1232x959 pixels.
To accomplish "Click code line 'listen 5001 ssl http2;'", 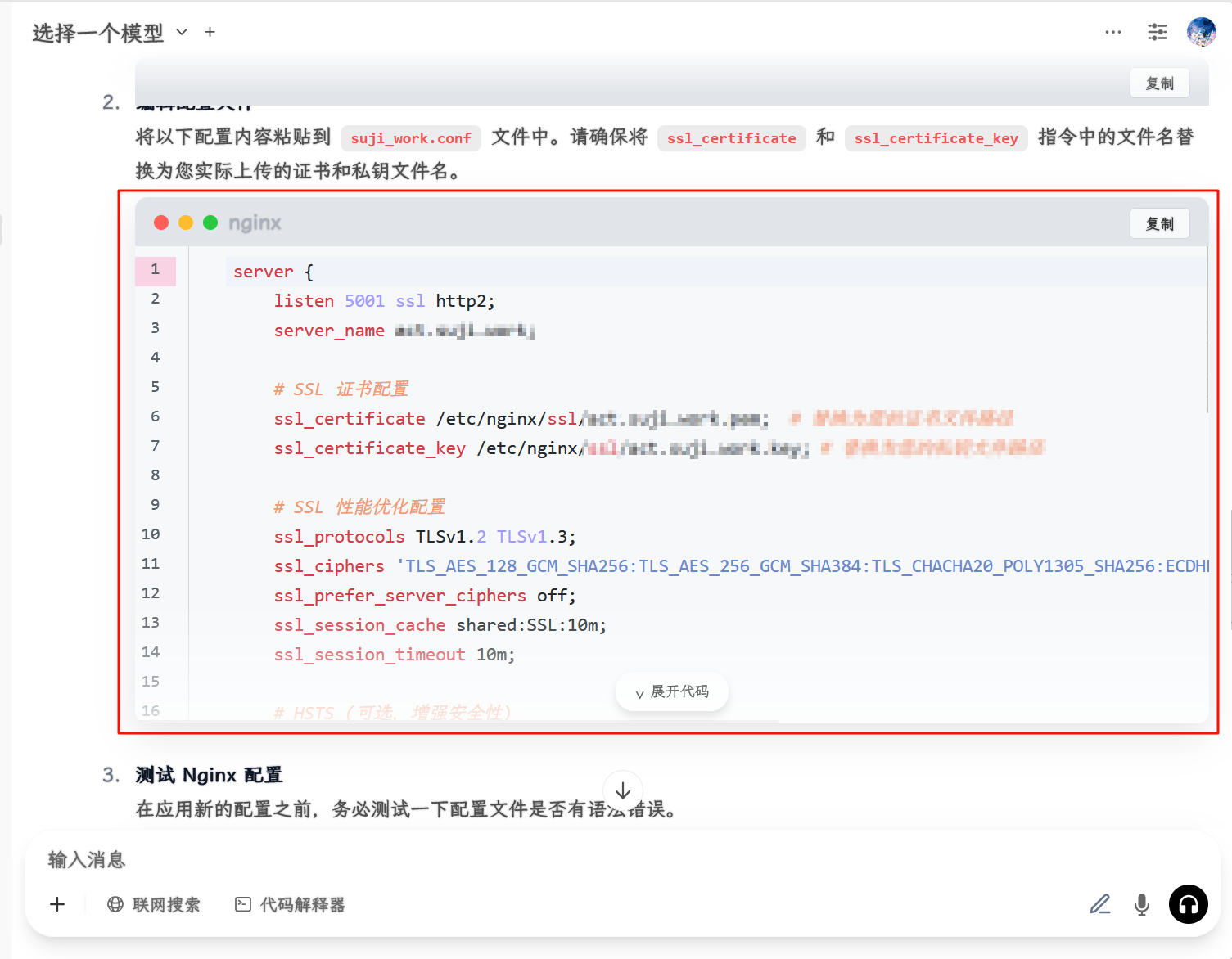I will click(384, 301).
